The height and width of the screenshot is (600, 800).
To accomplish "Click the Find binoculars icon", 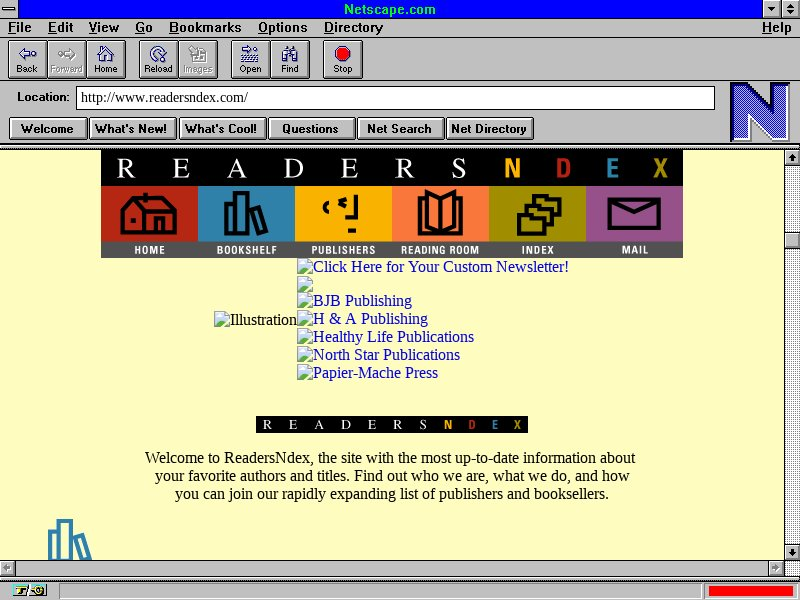I will tap(290, 59).
